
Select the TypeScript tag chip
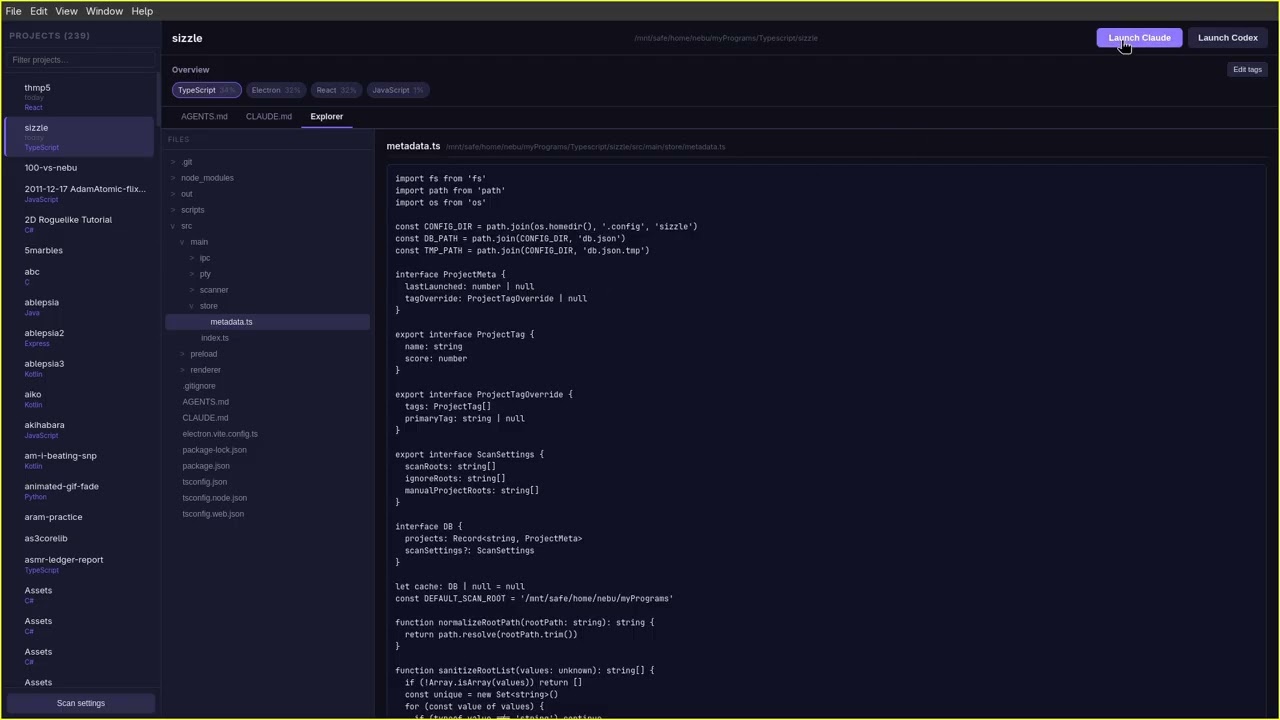coord(206,90)
